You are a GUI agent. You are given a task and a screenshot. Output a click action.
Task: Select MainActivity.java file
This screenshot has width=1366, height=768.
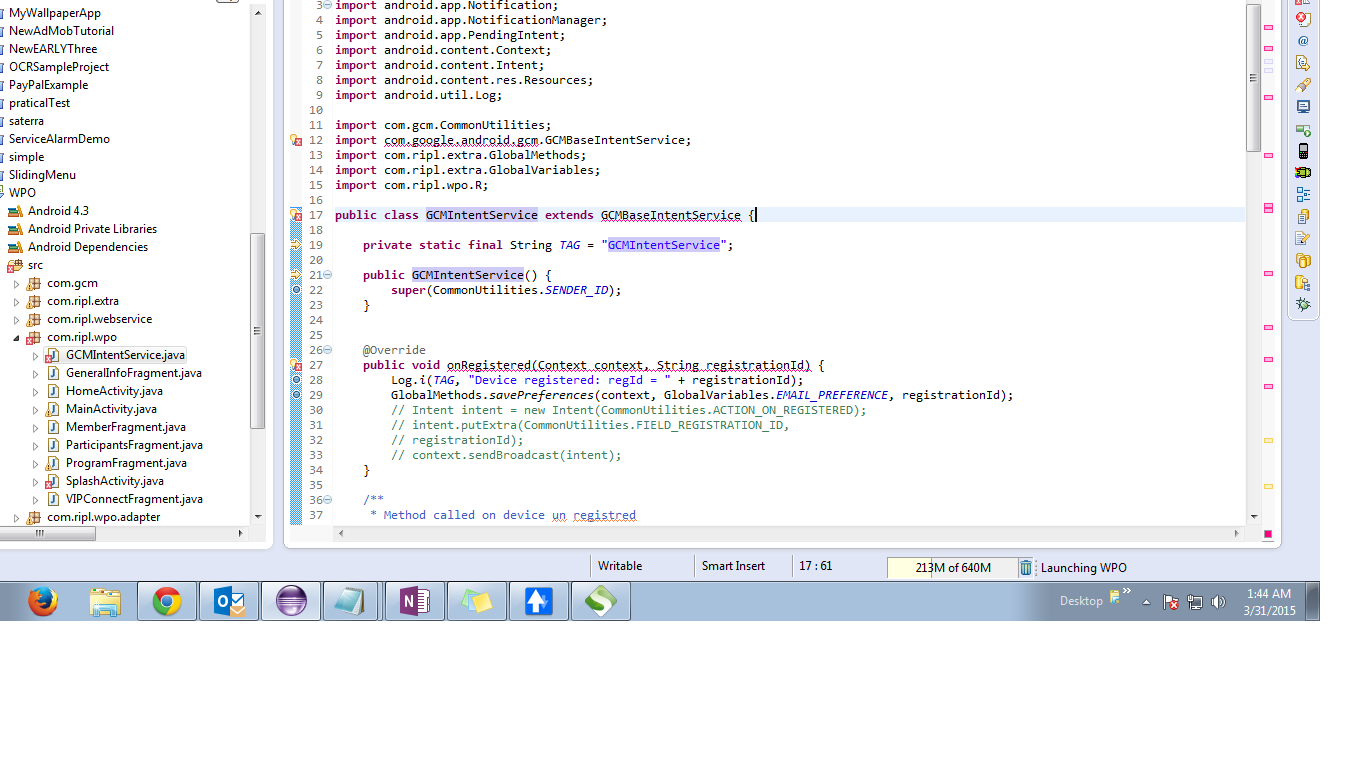pos(111,409)
